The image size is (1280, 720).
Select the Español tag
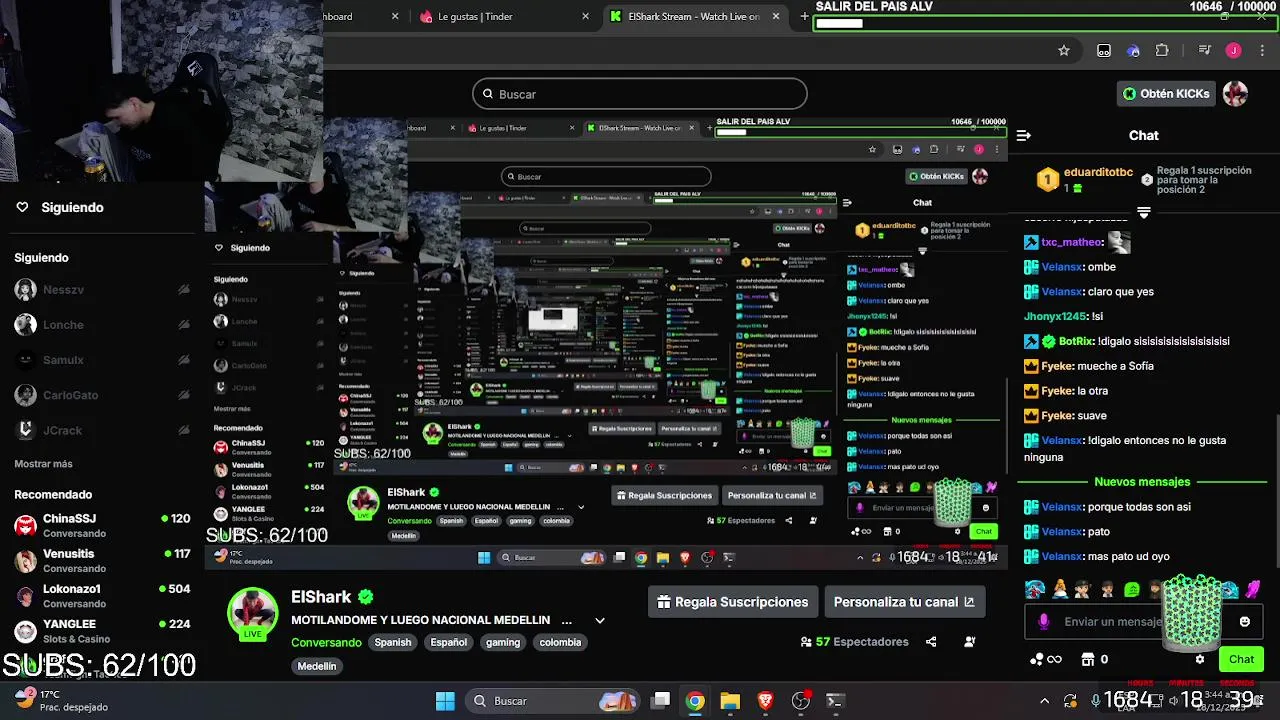[x=449, y=642]
